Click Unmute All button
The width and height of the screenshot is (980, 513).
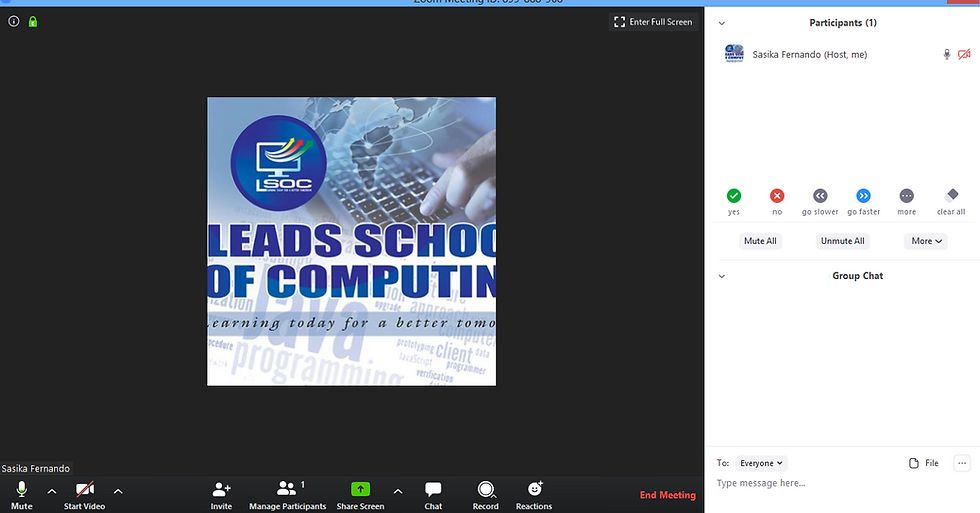[842, 241]
